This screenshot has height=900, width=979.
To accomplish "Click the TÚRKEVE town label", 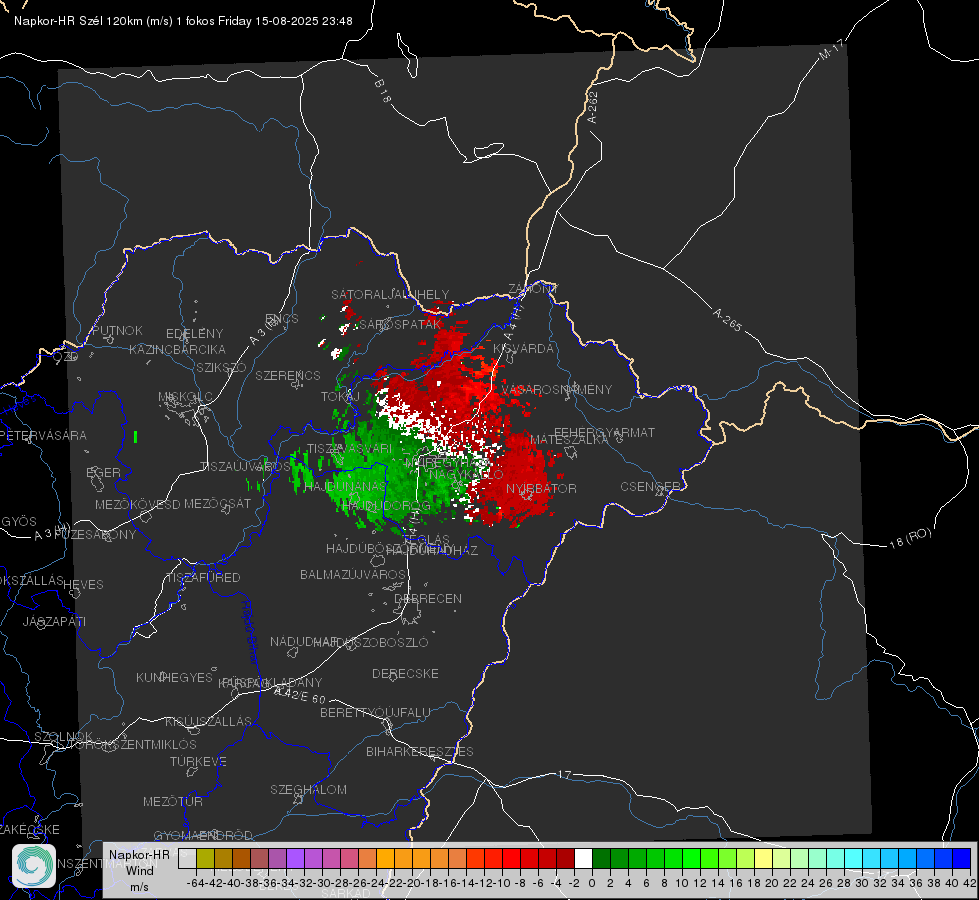I will click(199, 761).
